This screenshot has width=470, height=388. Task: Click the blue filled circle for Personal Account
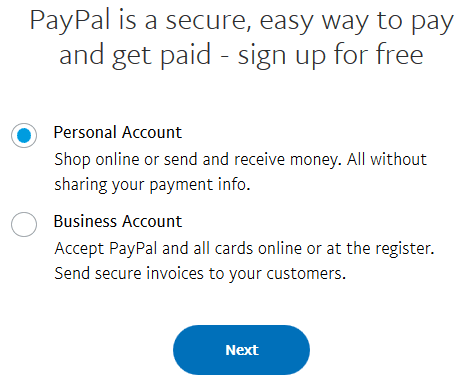(24, 136)
